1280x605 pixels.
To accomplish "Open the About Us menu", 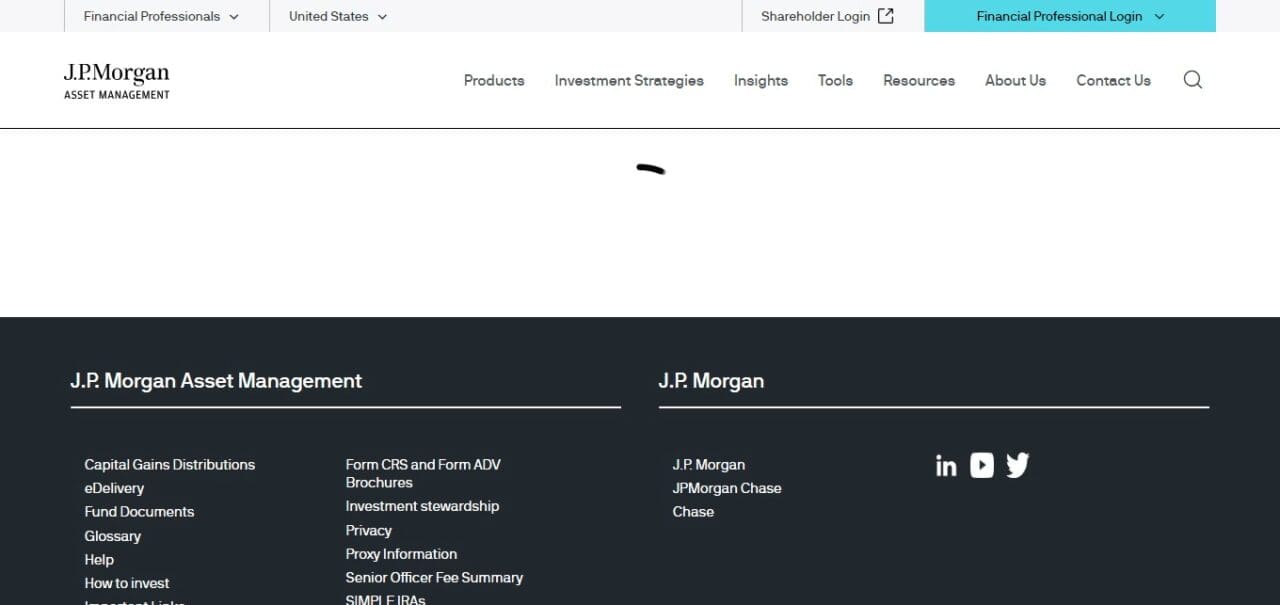I will (1015, 80).
